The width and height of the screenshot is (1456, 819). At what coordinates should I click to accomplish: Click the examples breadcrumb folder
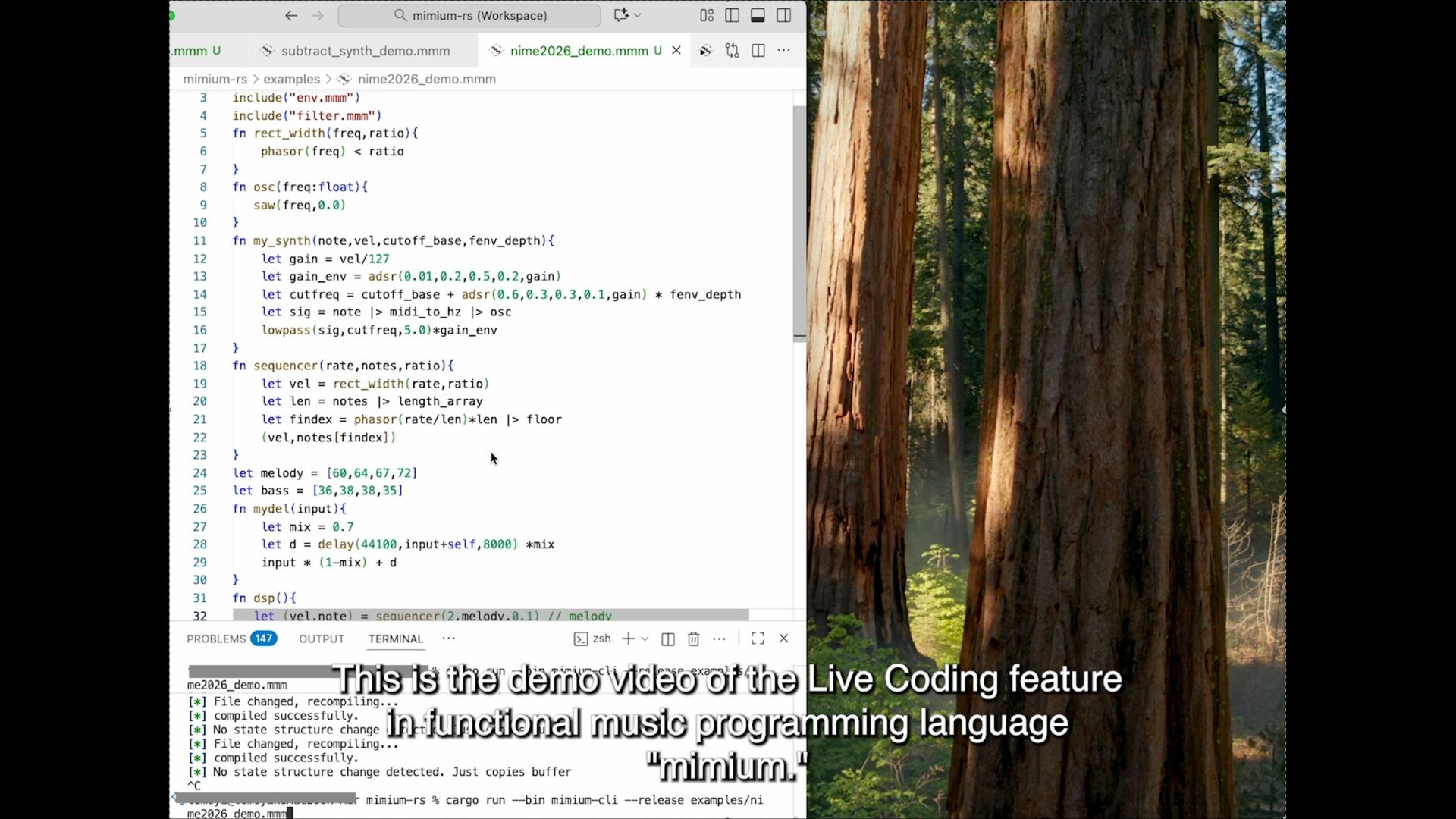291,79
